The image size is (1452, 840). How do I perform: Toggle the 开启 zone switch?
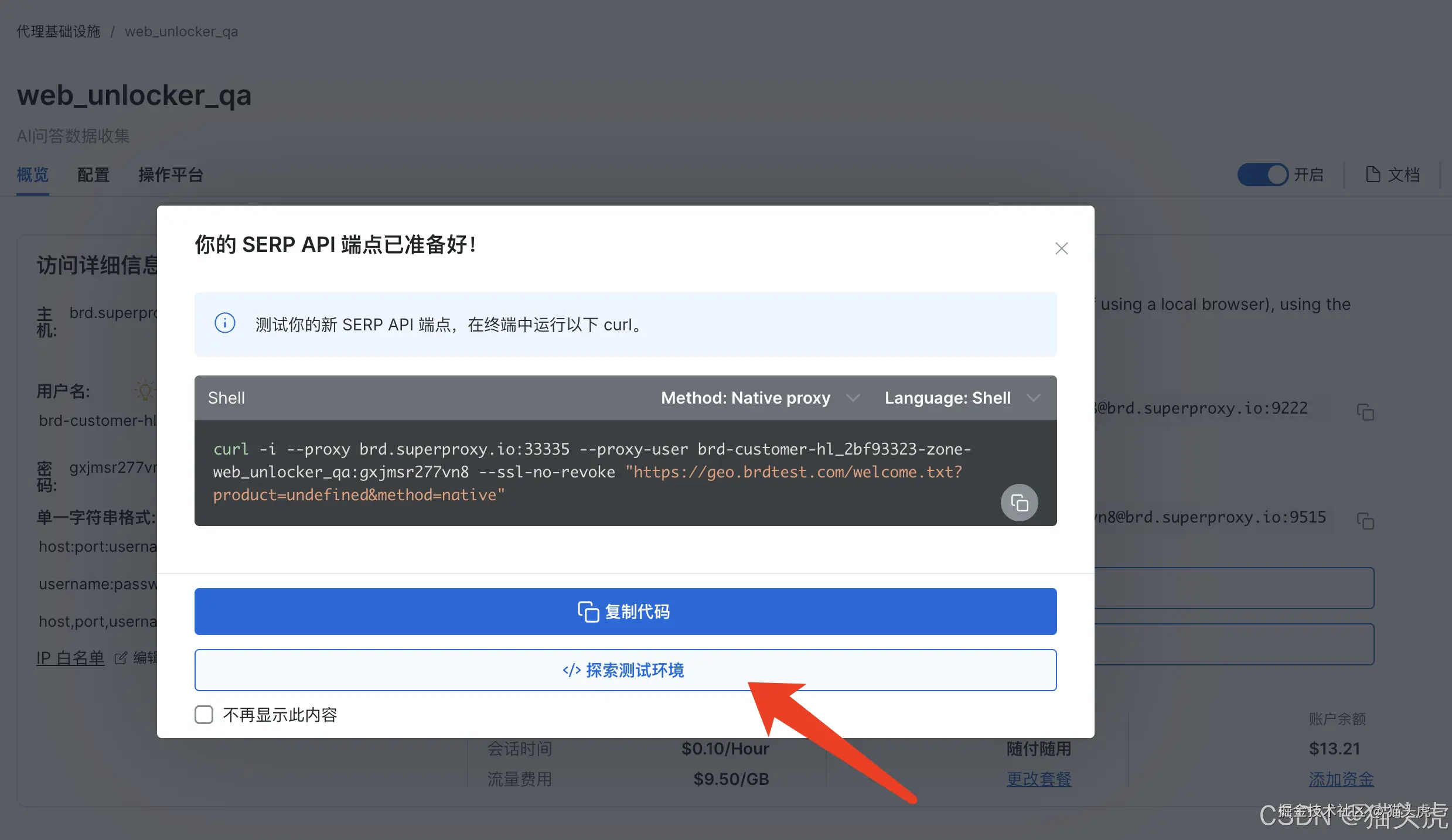pyautogui.click(x=1263, y=175)
